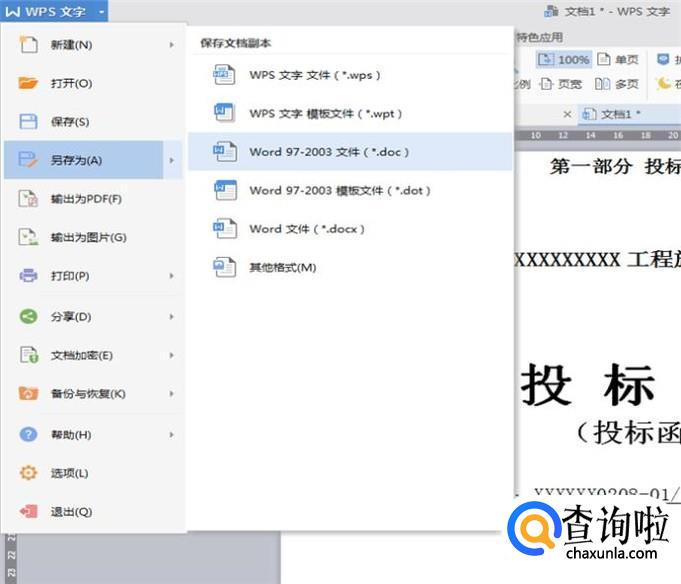Expand the Print (打印) submenu arrow
This screenshot has height=584, width=681.
pyautogui.click(x=172, y=276)
